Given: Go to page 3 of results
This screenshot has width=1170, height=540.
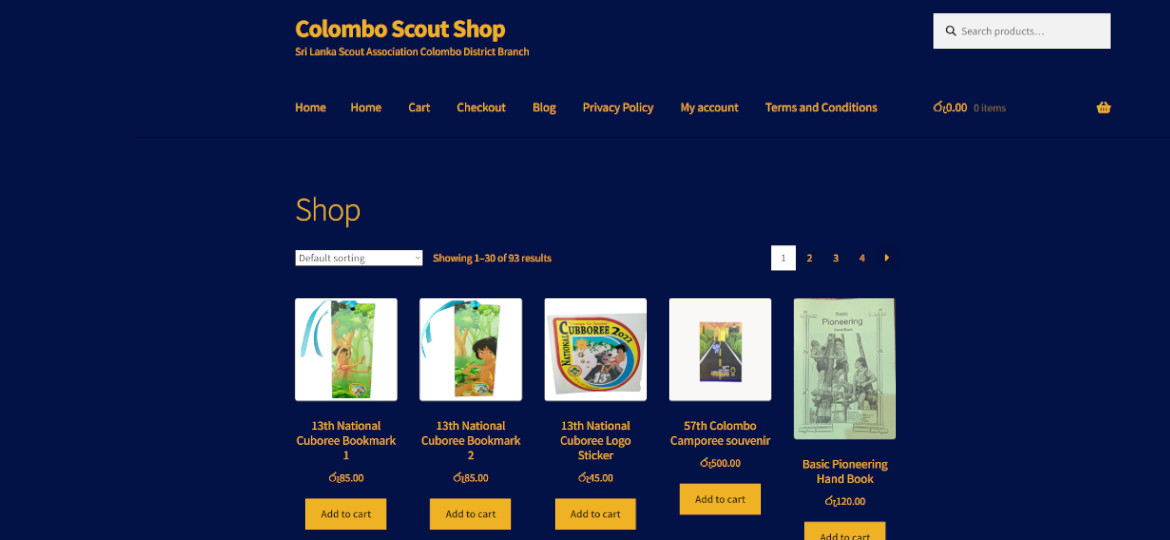Looking at the screenshot, I should point(836,258).
